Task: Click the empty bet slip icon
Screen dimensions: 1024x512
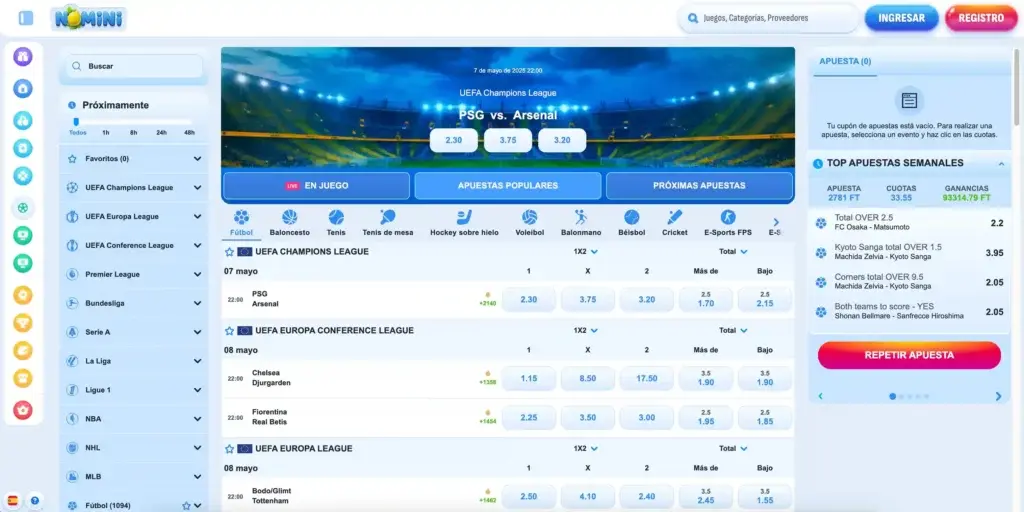Action: (x=909, y=101)
